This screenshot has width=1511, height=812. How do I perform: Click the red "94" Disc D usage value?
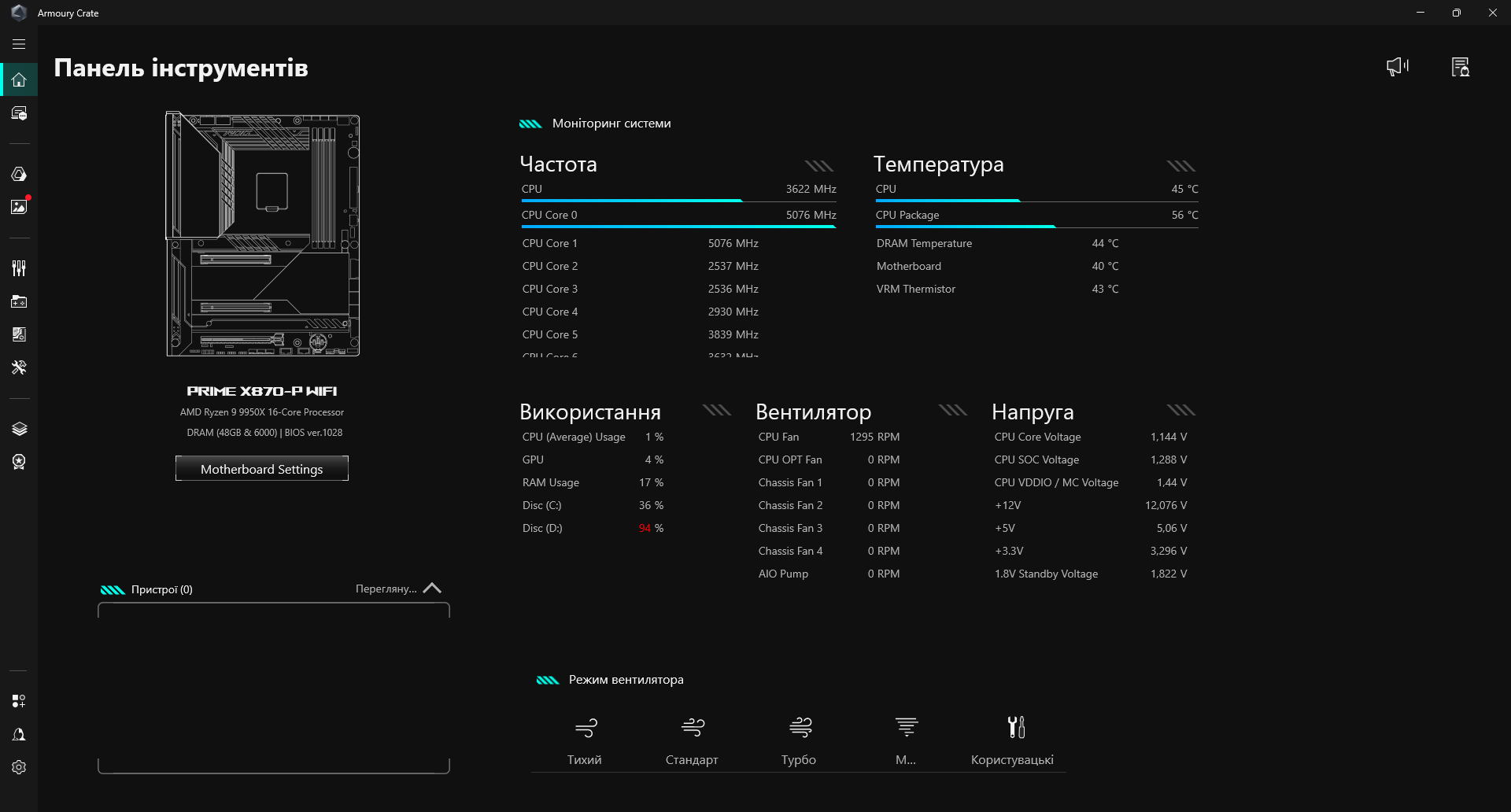click(x=645, y=528)
